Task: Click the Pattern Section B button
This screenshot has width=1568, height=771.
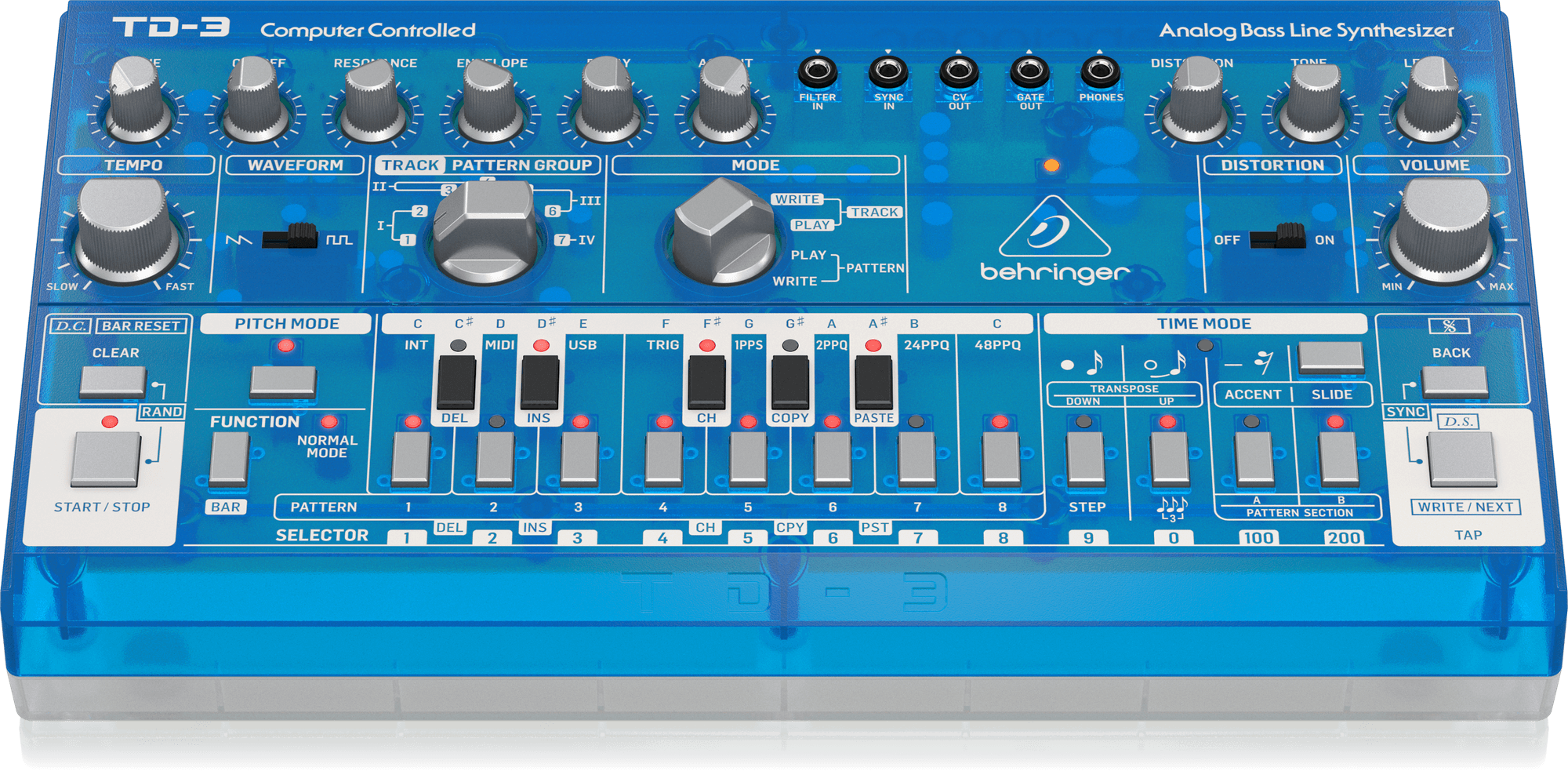Action: (1339, 459)
